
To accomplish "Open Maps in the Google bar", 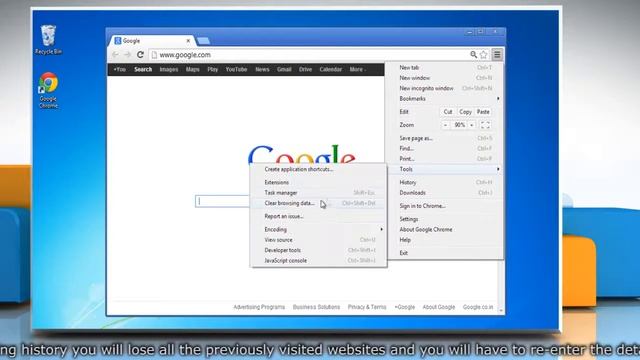I will 193,69.
